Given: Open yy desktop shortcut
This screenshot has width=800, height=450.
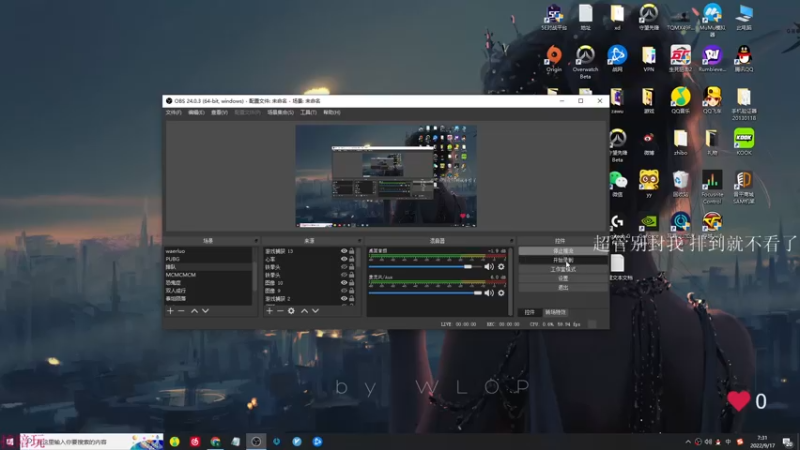Looking at the screenshot, I should click(648, 184).
